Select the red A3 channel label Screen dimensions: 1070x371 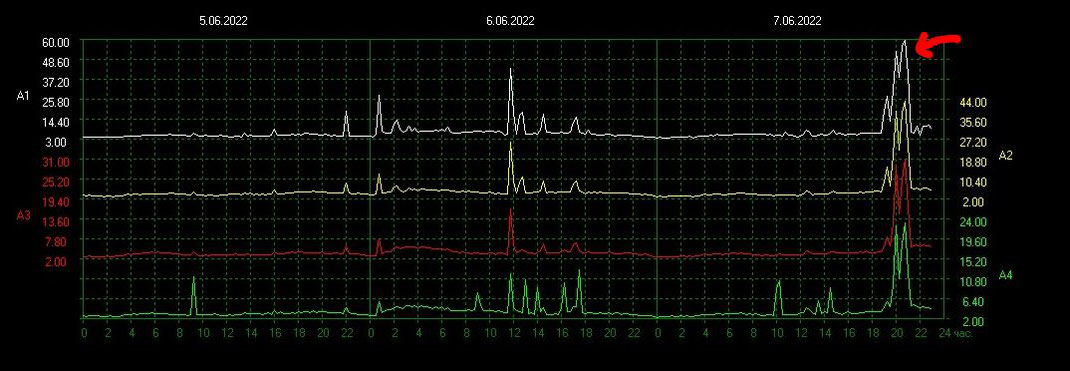23,216
